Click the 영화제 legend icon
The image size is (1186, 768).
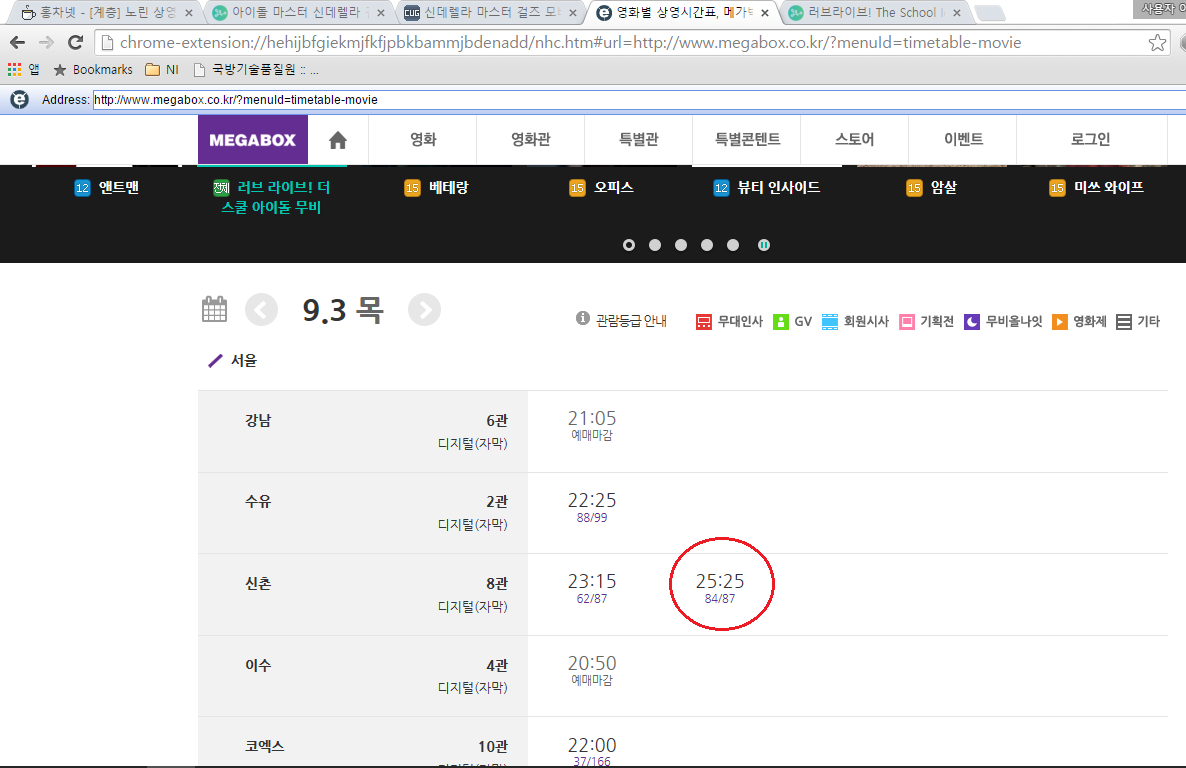(1060, 322)
